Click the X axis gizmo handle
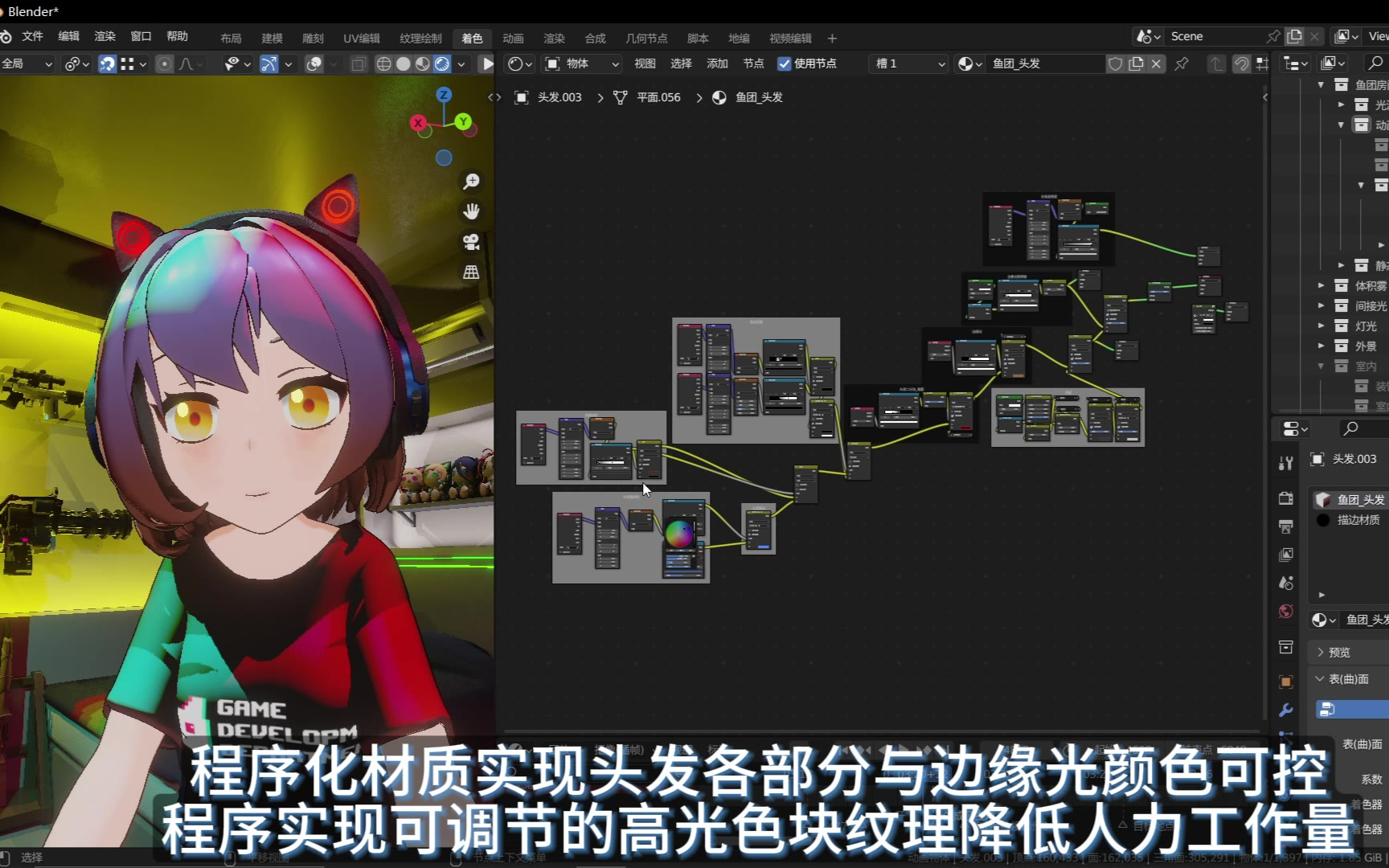This screenshot has height=868, width=1389. (x=418, y=123)
